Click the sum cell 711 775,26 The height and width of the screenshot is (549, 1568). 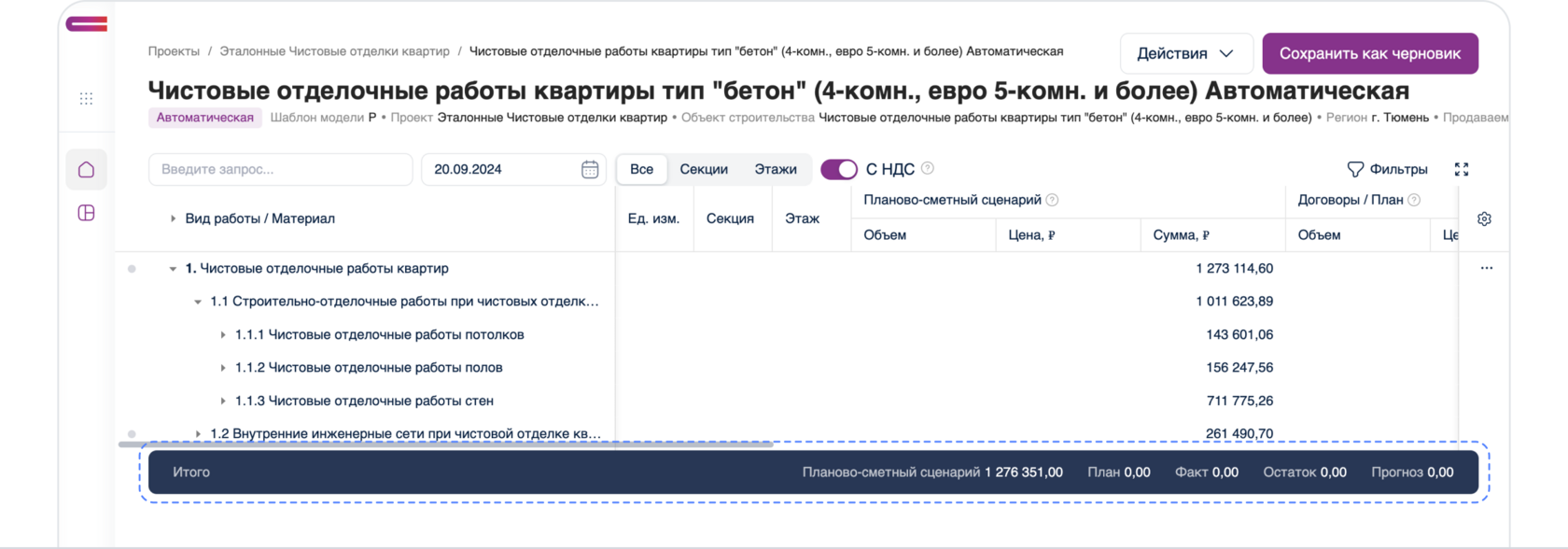[x=1239, y=401]
